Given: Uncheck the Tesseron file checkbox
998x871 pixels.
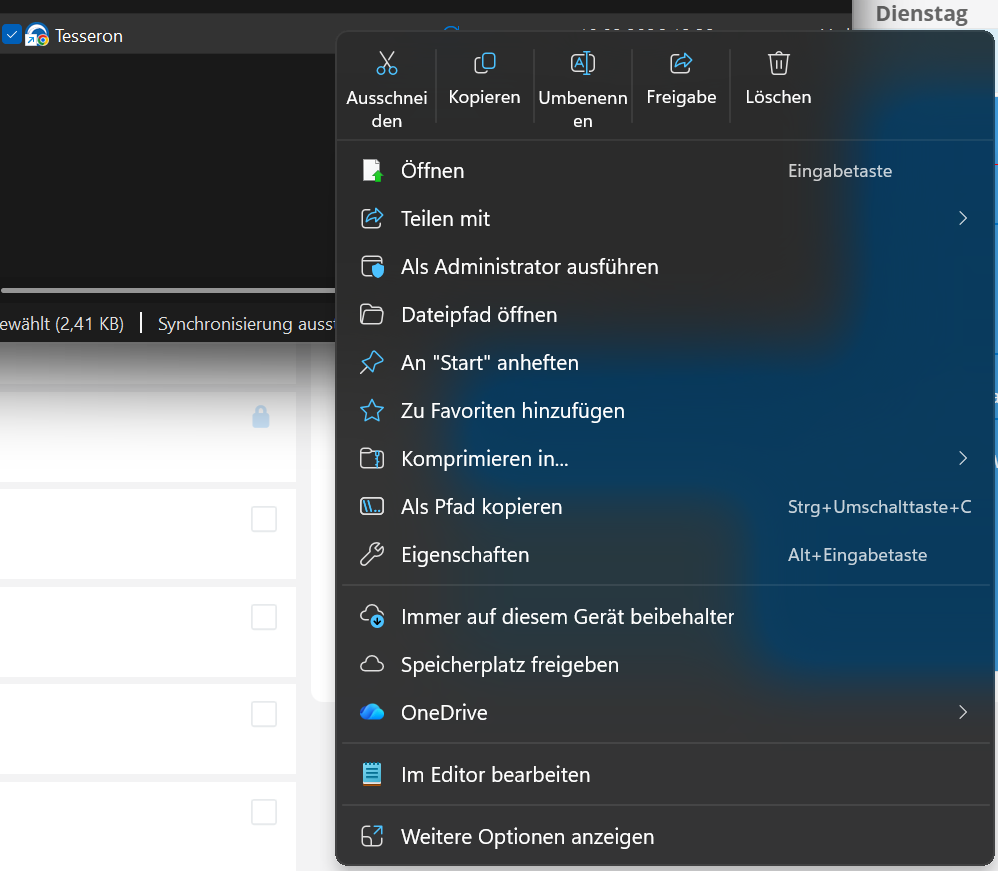Looking at the screenshot, I should pos(12,36).
